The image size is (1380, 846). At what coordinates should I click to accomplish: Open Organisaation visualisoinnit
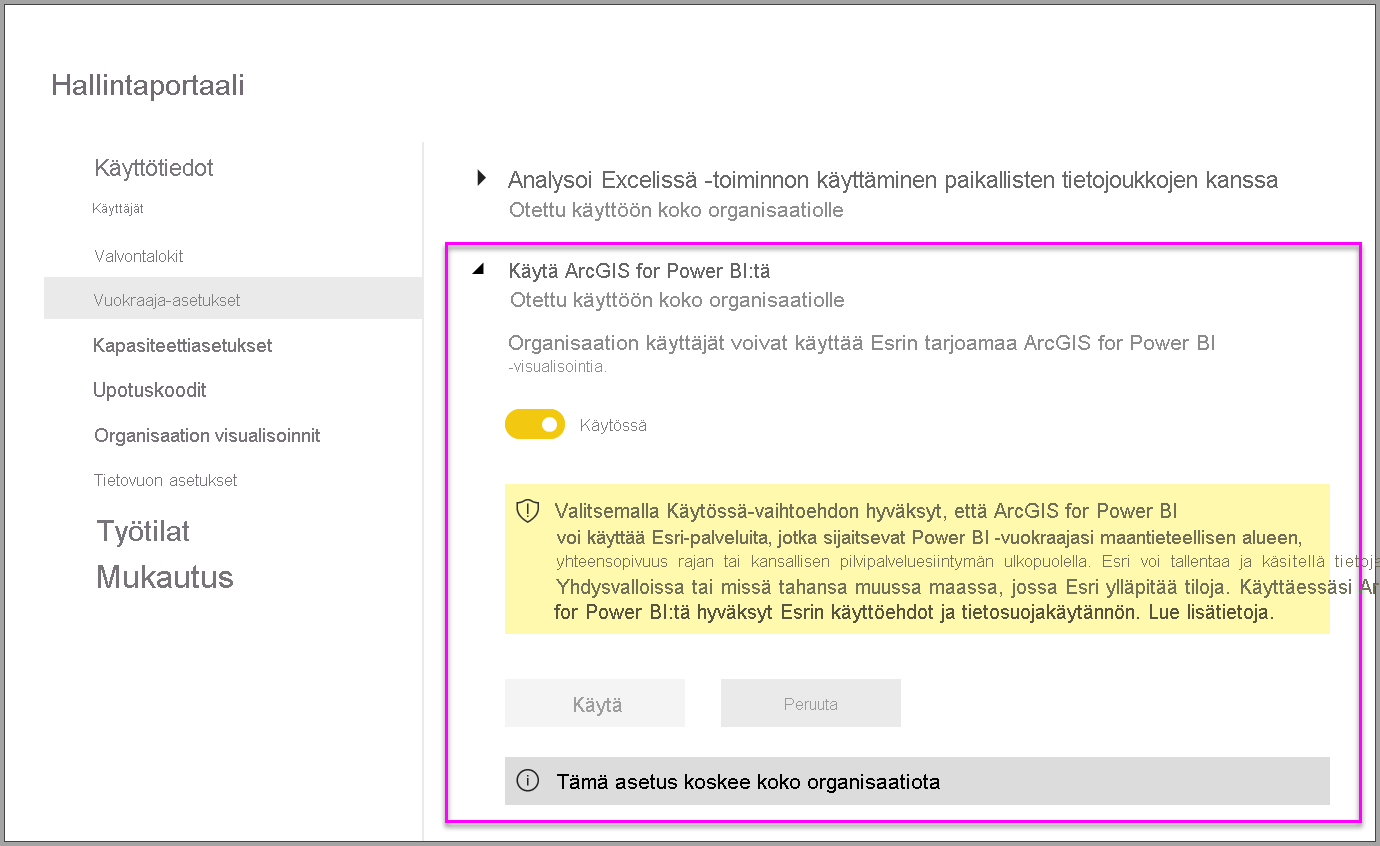(207, 436)
